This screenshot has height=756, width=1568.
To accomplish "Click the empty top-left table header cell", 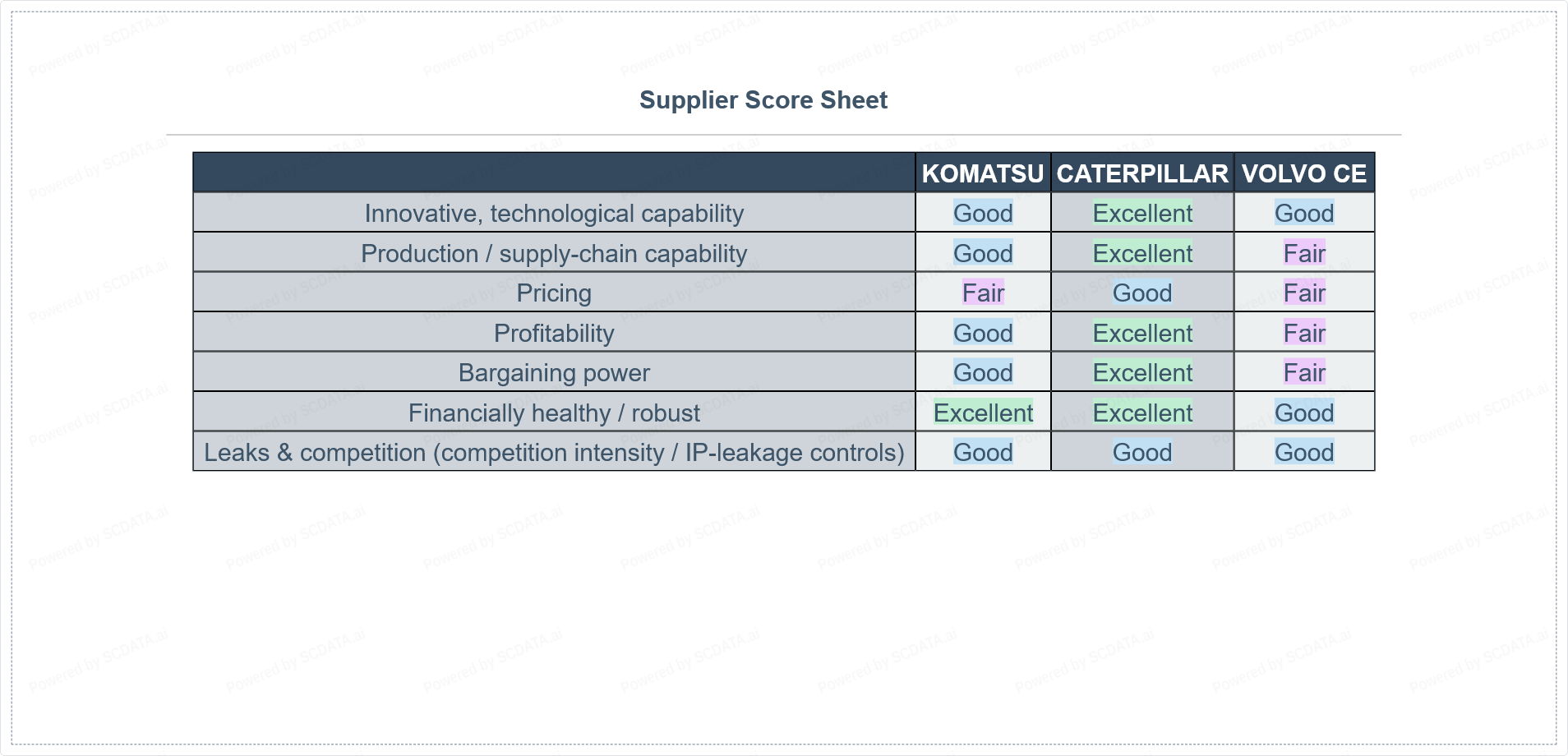I will [x=554, y=173].
